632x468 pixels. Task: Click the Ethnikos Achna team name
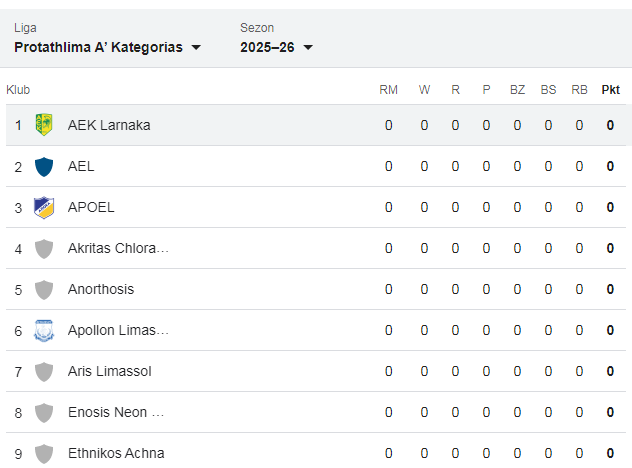point(116,453)
